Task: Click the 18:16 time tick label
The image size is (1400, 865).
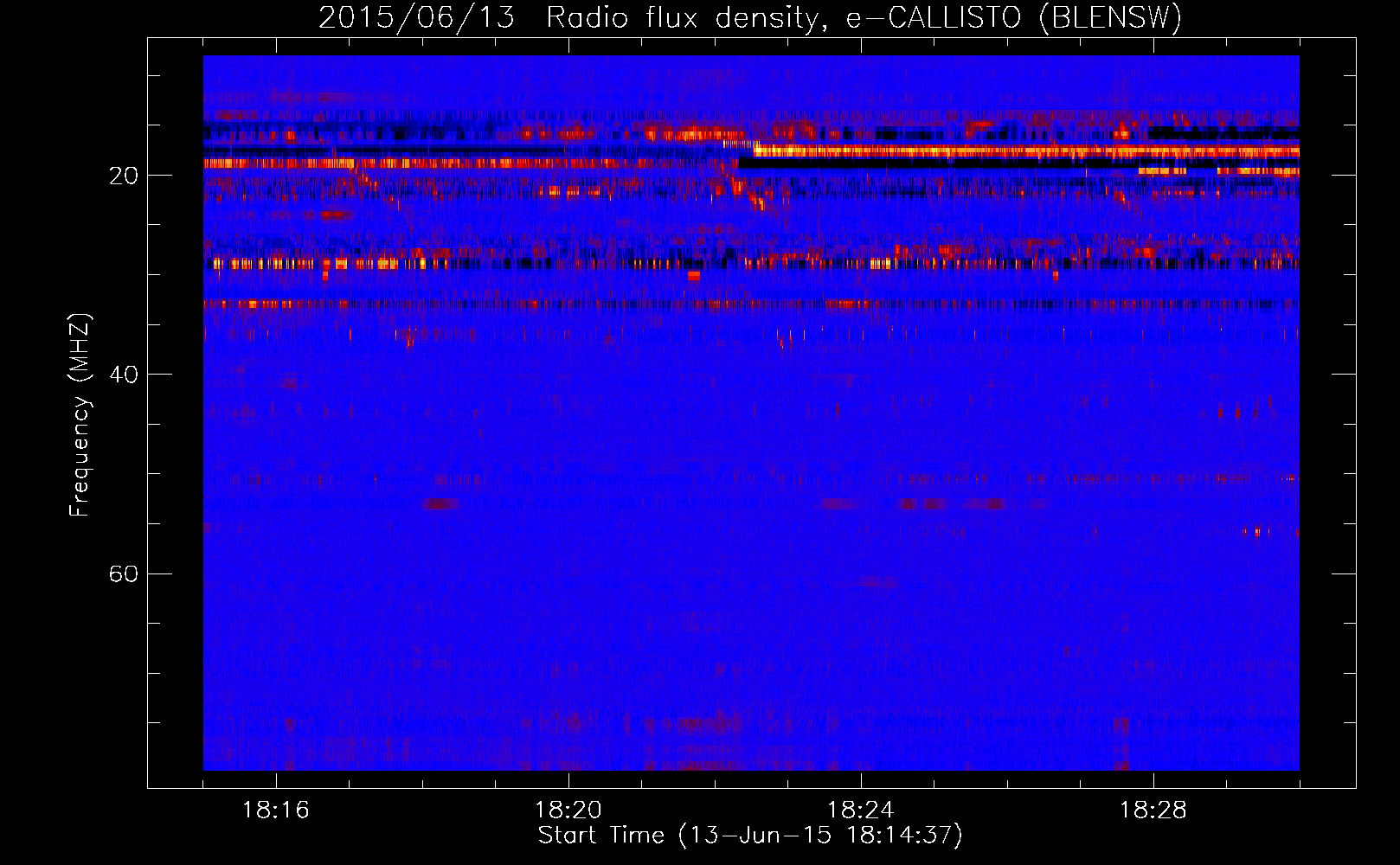Action: 276,811
